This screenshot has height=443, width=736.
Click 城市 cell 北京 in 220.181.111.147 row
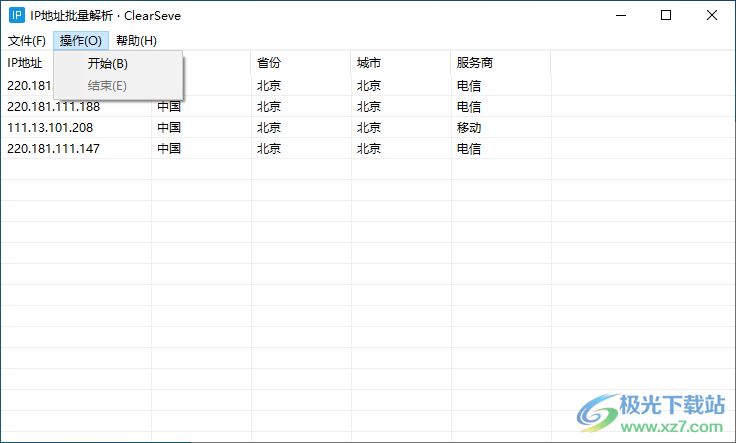click(x=369, y=149)
